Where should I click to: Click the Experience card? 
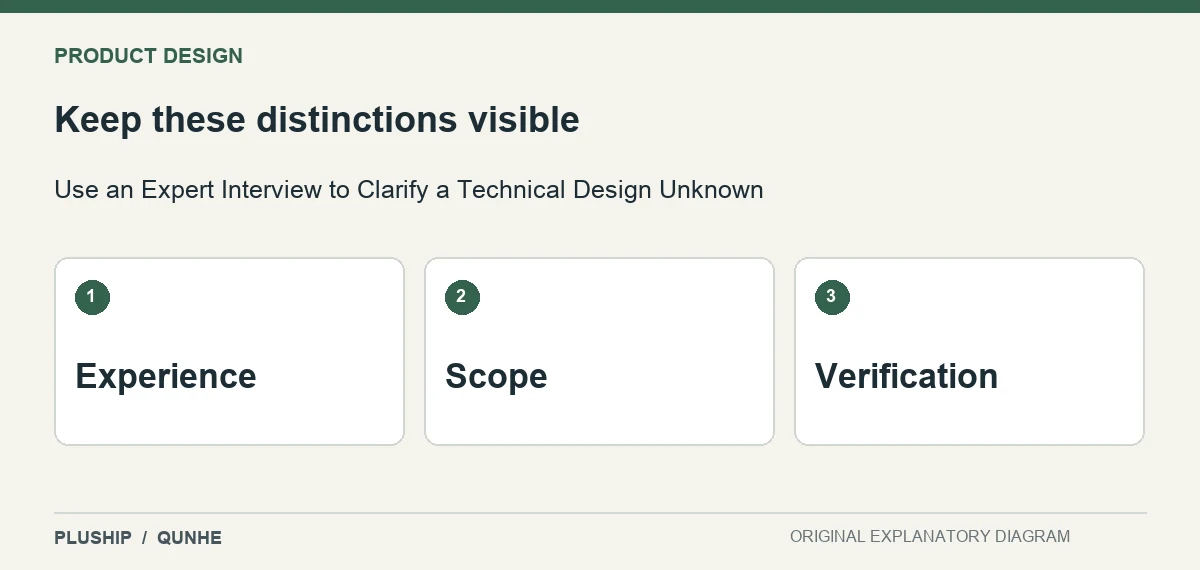tap(229, 351)
